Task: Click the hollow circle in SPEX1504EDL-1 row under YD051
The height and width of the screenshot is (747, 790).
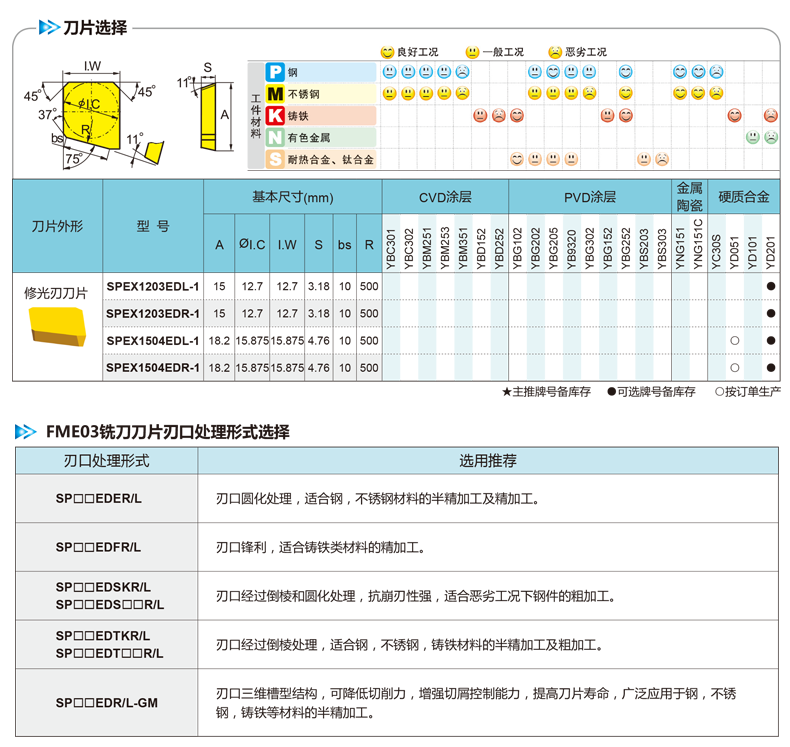Action: tap(735, 341)
